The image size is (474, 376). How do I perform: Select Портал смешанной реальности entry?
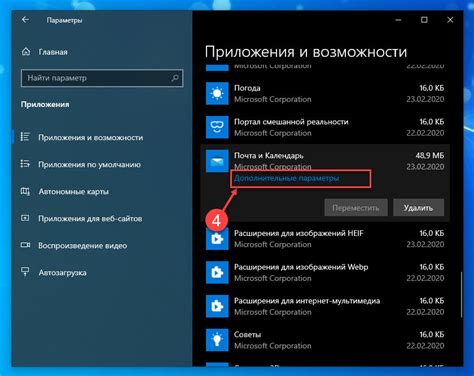(x=325, y=127)
